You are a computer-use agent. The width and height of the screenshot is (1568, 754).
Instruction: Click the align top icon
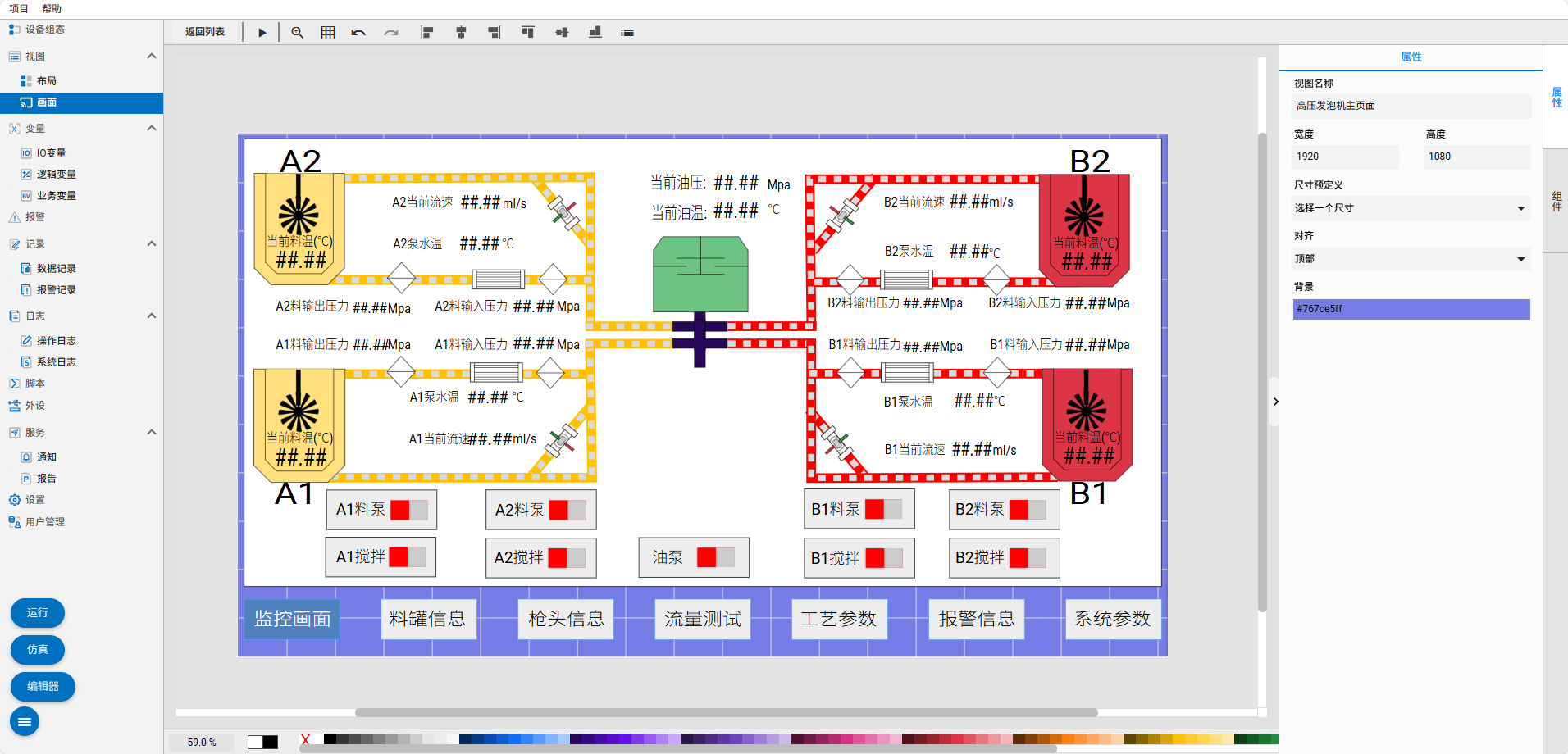tap(528, 32)
